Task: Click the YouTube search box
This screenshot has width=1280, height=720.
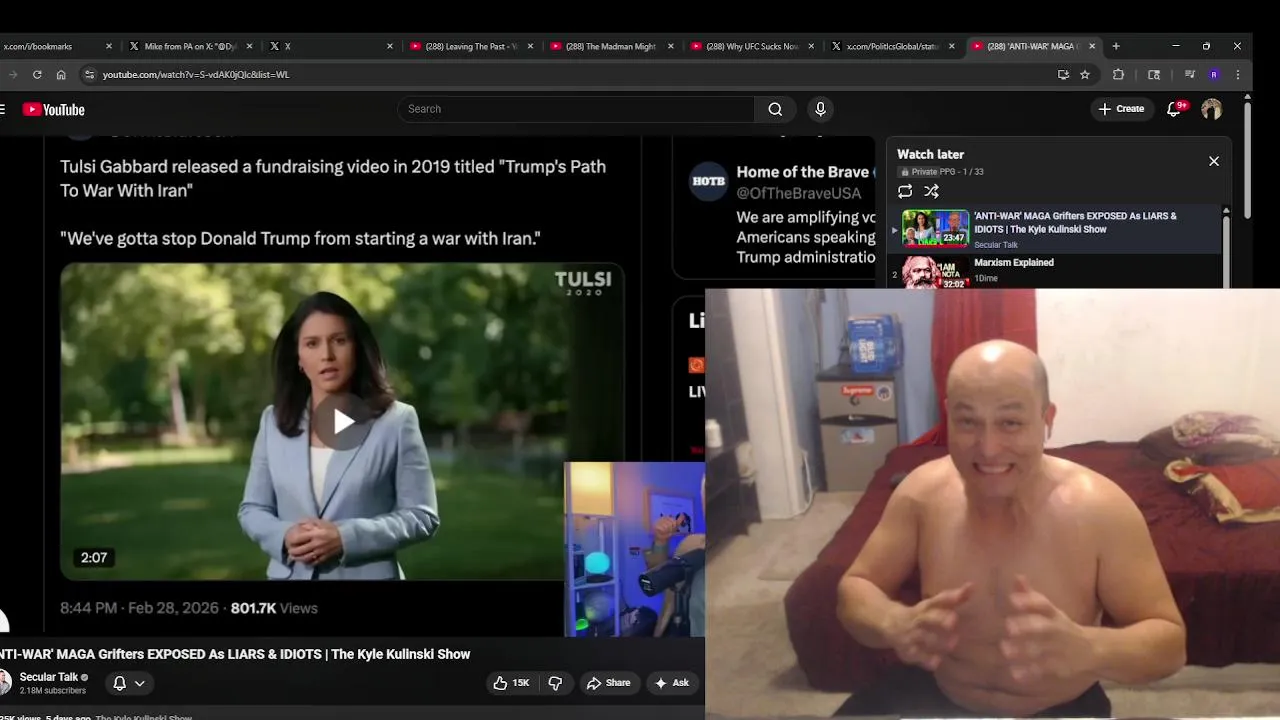Action: click(576, 109)
